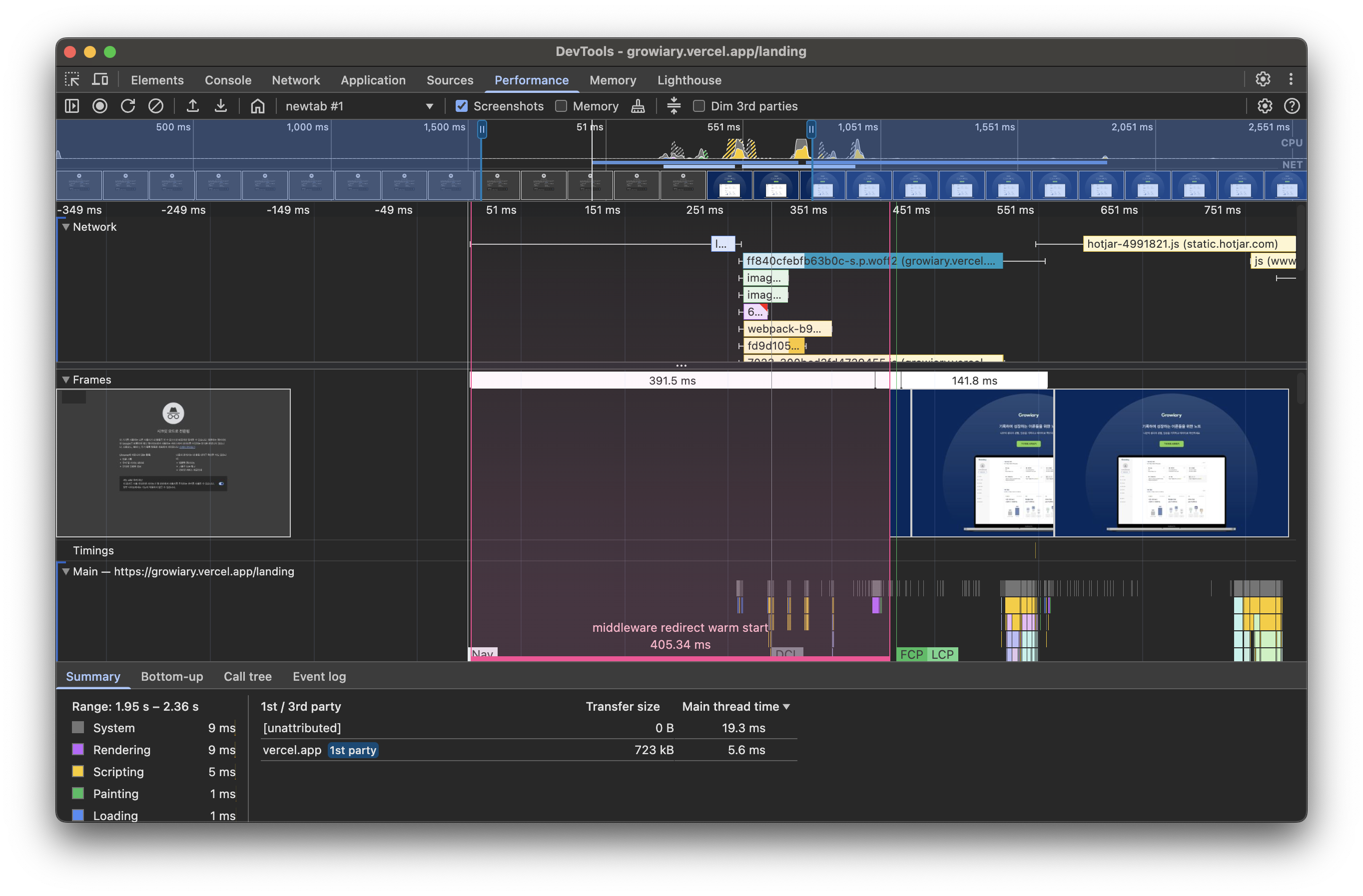Open the help question mark icon
1363x896 pixels.
coord(1292,106)
